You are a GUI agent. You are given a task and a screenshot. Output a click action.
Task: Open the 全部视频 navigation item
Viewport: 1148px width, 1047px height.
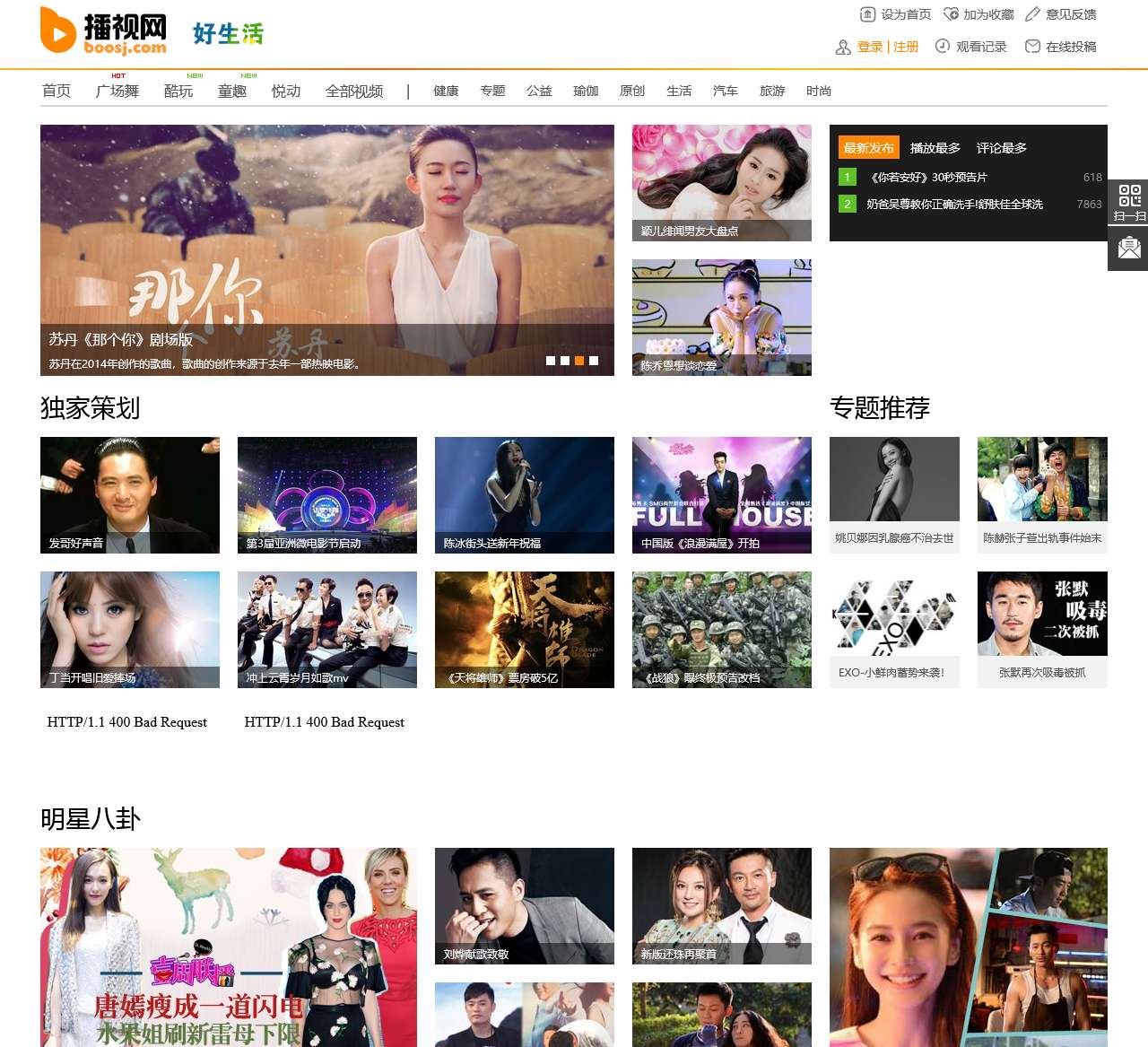click(354, 91)
